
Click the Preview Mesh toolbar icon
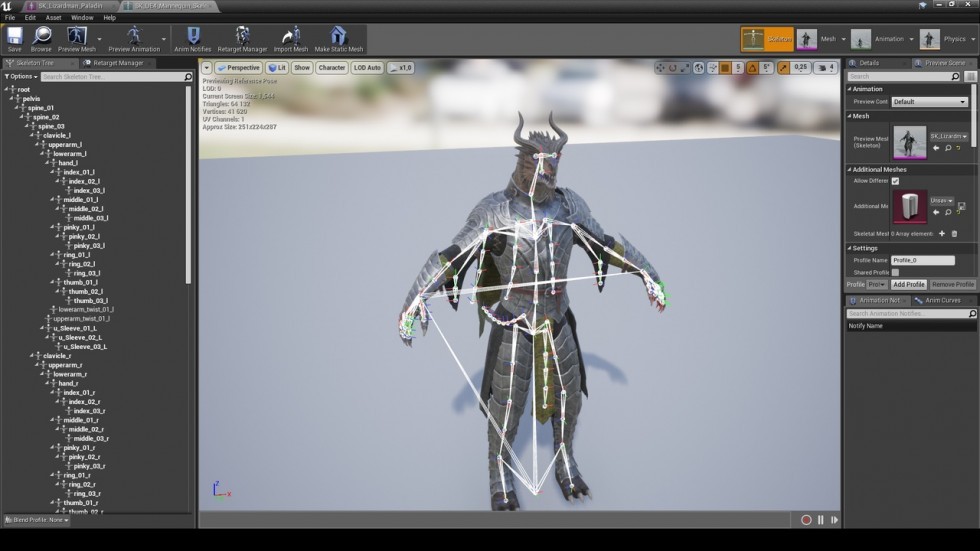[77, 39]
